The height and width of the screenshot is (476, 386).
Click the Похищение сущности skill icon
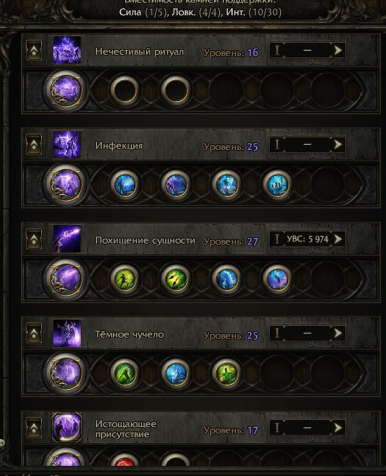(x=67, y=239)
